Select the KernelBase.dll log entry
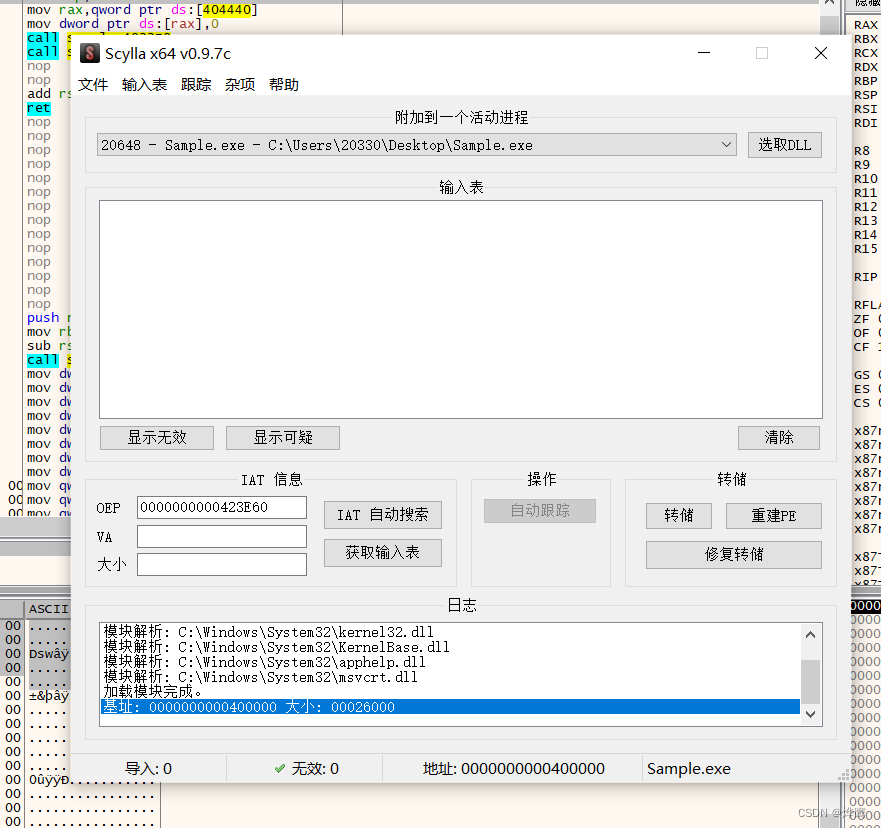The image size is (881, 828). click(x=276, y=647)
